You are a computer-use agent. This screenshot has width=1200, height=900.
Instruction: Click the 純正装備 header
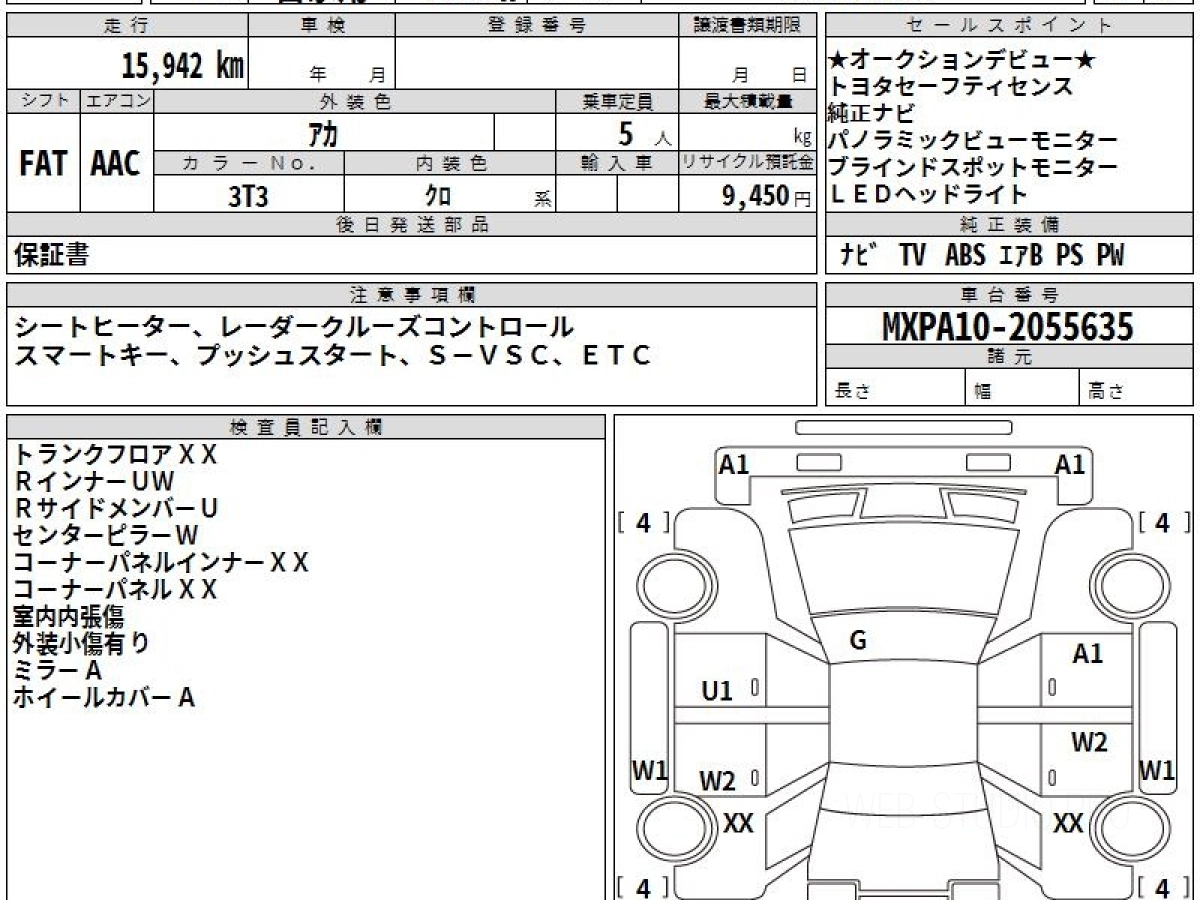tap(1009, 225)
